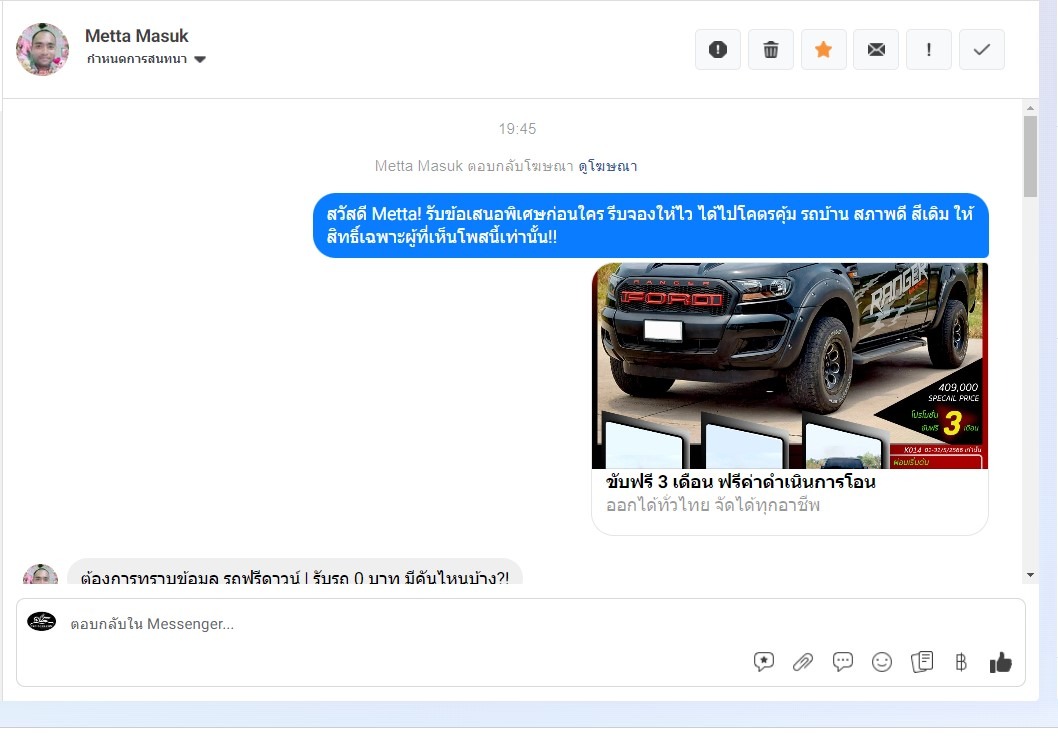Expand the กำหนดการสนทนา dropdown
Image resolution: width=1058 pixels, height=742 pixels.
pyautogui.click(x=146, y=59)
